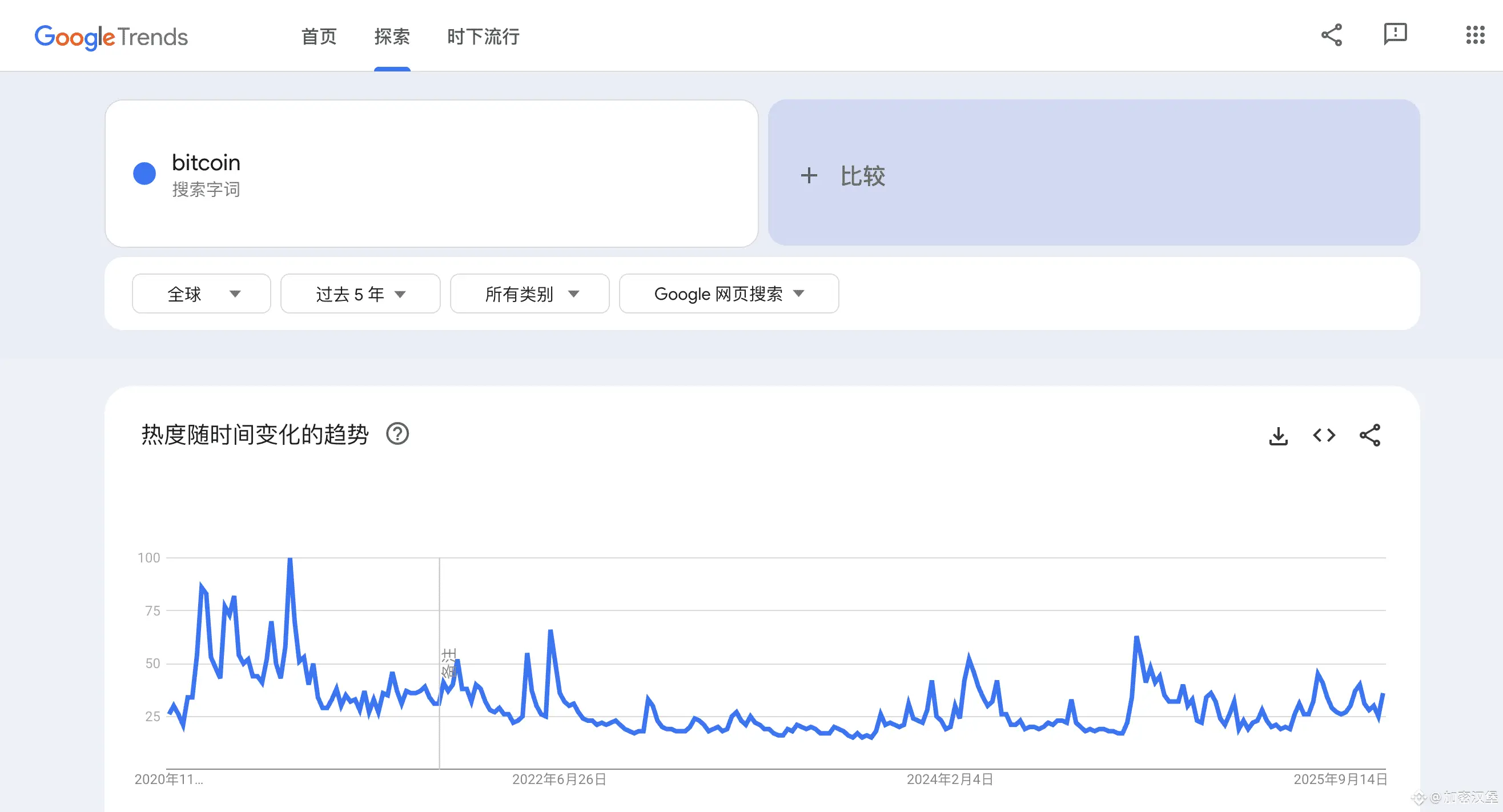The image size is (1503, 812).
Task: Click the plus icon beside 比较
Action: click(809, 175)
